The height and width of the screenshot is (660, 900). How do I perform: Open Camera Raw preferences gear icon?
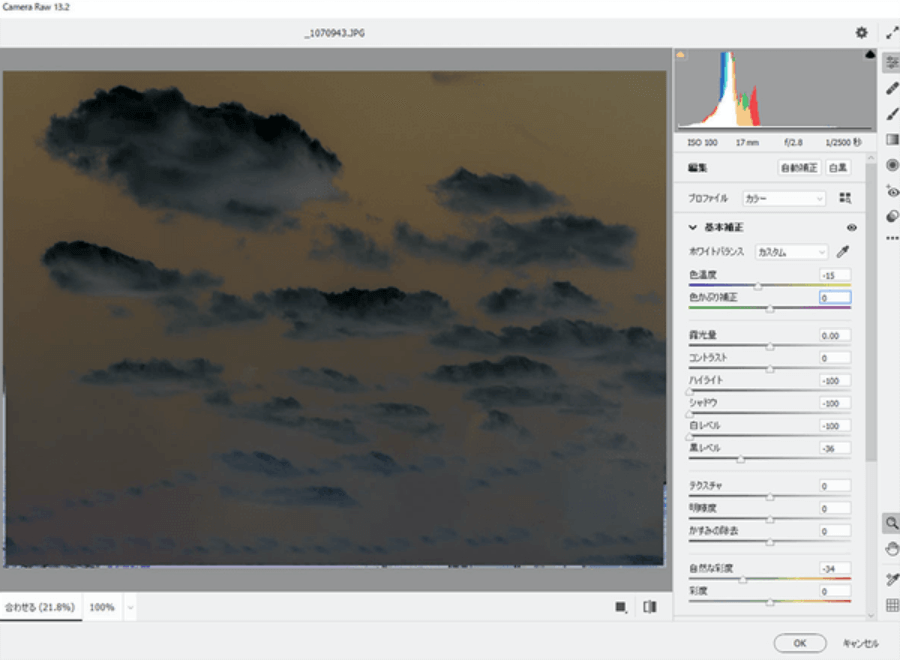(861, 33)
